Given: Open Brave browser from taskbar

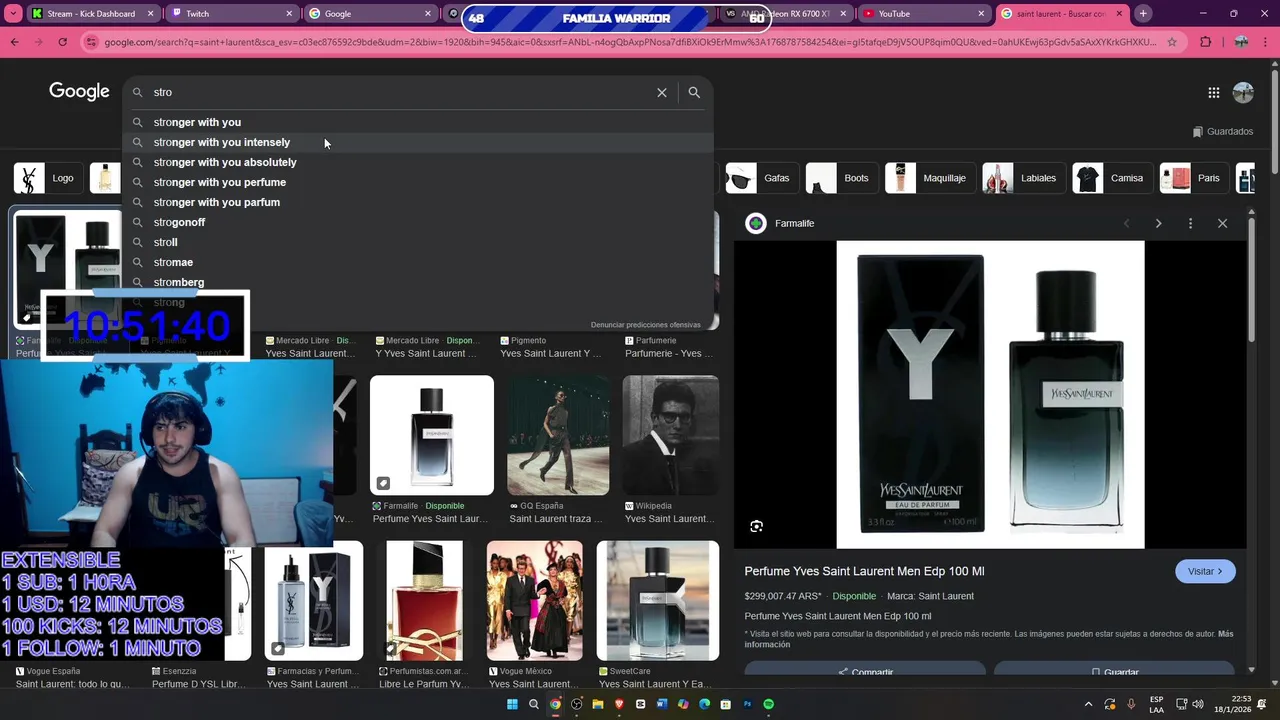Looking at the screenshot, I should (619, 704).
